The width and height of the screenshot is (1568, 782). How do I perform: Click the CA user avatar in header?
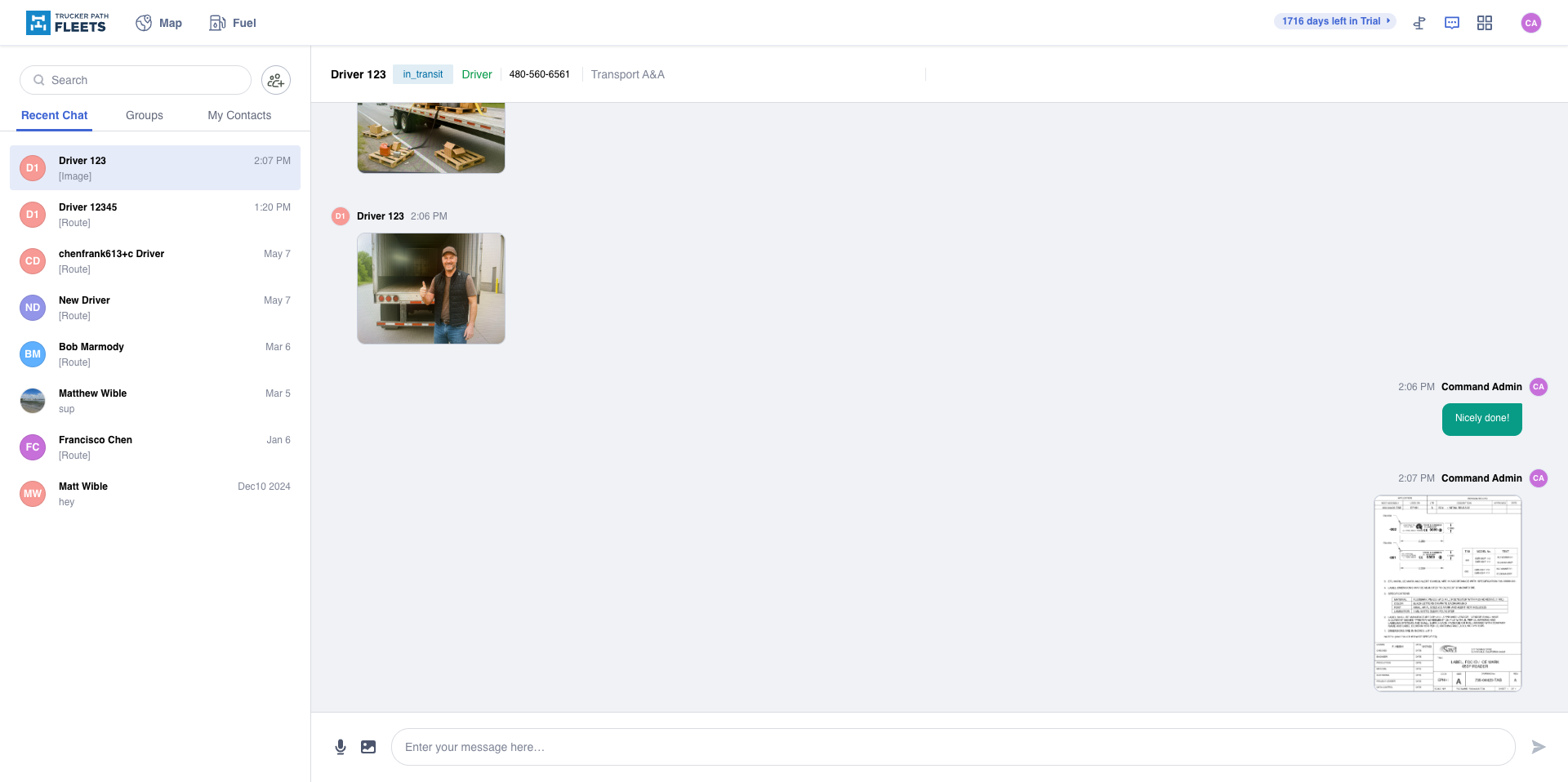tap(1531, 23)
